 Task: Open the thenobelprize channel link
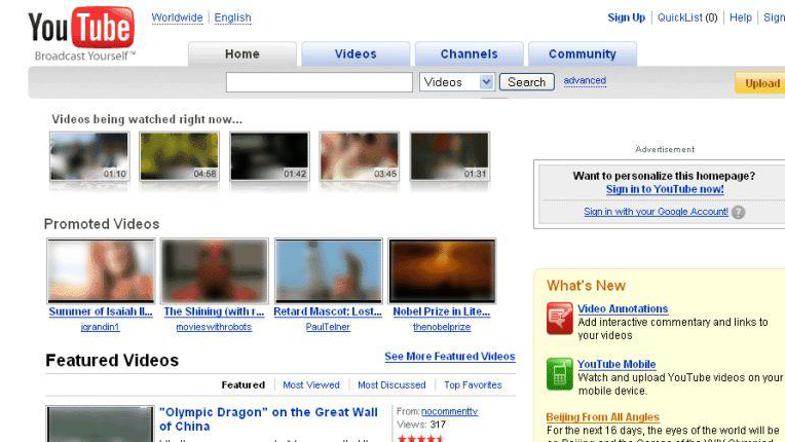pos(442,327)
